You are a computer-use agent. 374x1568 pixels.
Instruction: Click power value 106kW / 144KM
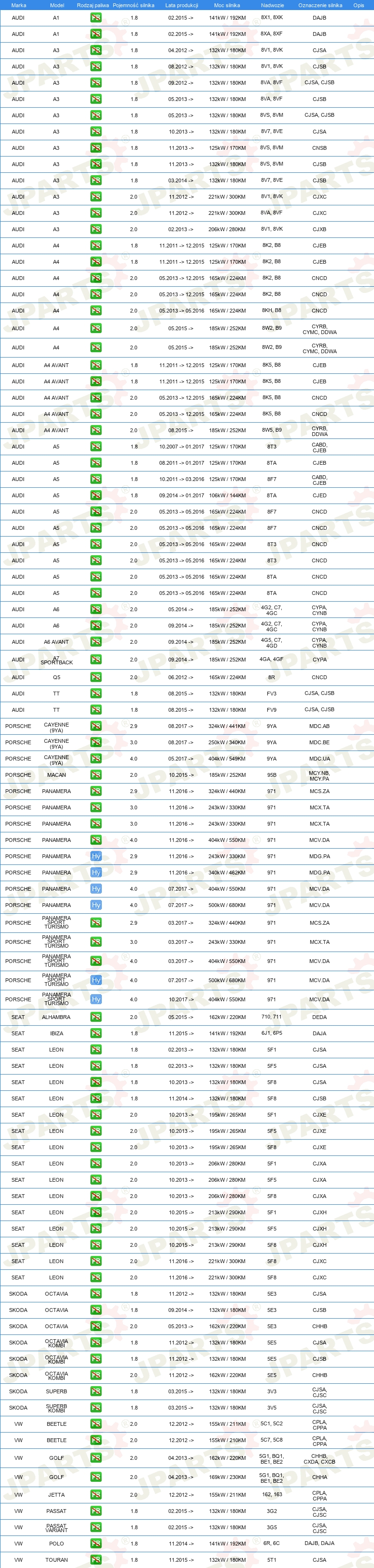coord(228,495)
